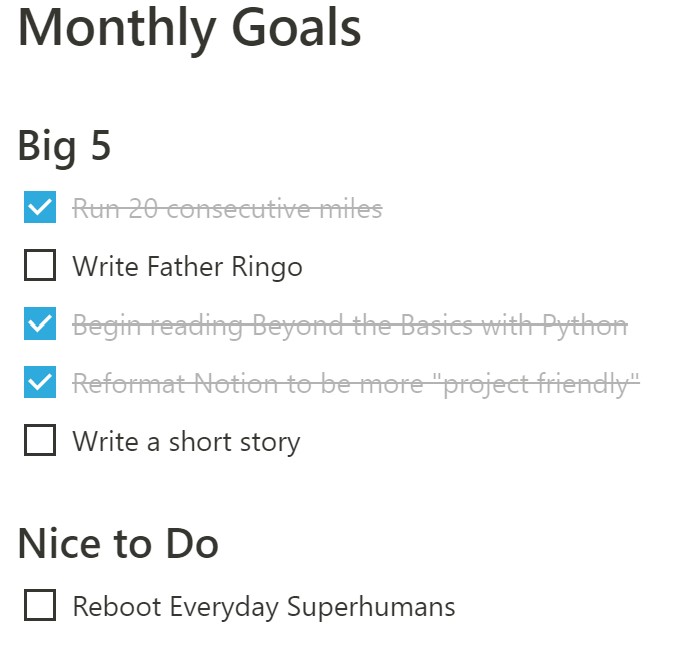Check the Write Father Ringo checkbox
Screen dimensions: 696x648
point(40,265)
